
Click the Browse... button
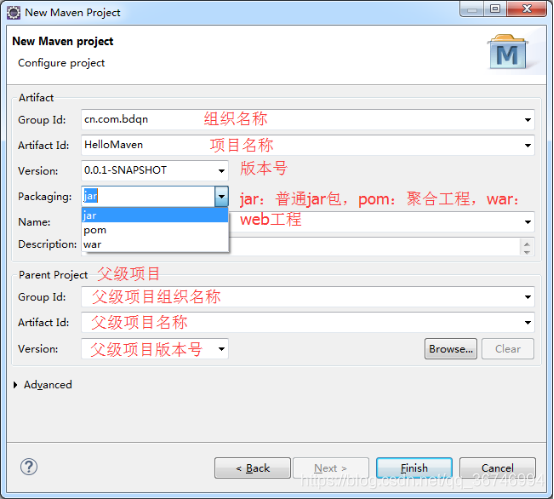click(450, 349)
